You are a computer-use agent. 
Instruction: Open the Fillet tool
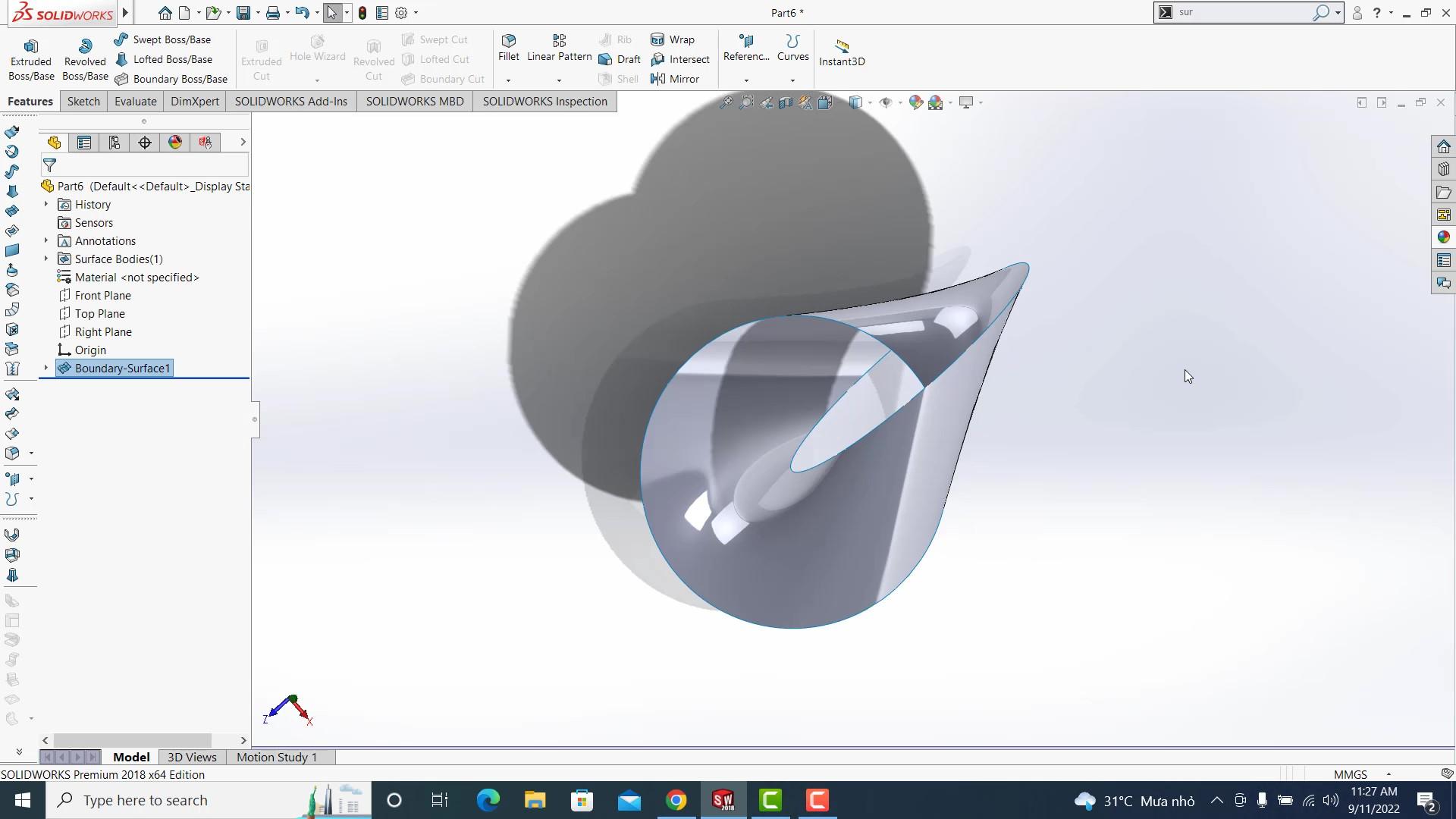(507, 47)
